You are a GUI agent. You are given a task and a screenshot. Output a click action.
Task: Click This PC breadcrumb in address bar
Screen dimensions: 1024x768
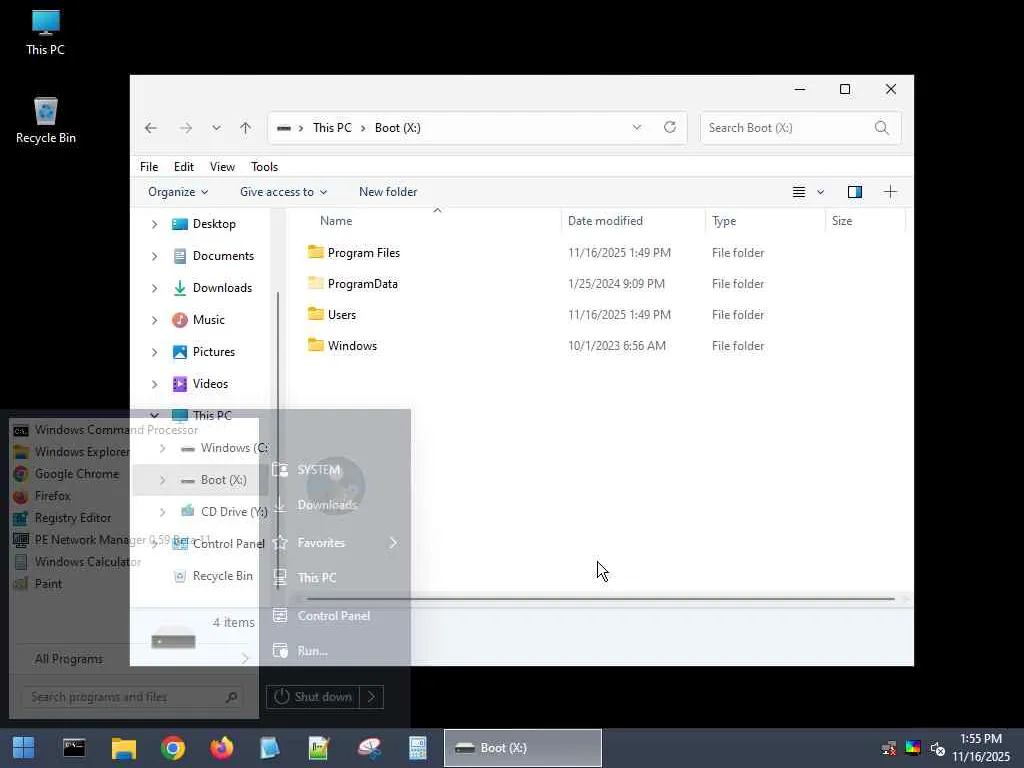tap(332, 128)
